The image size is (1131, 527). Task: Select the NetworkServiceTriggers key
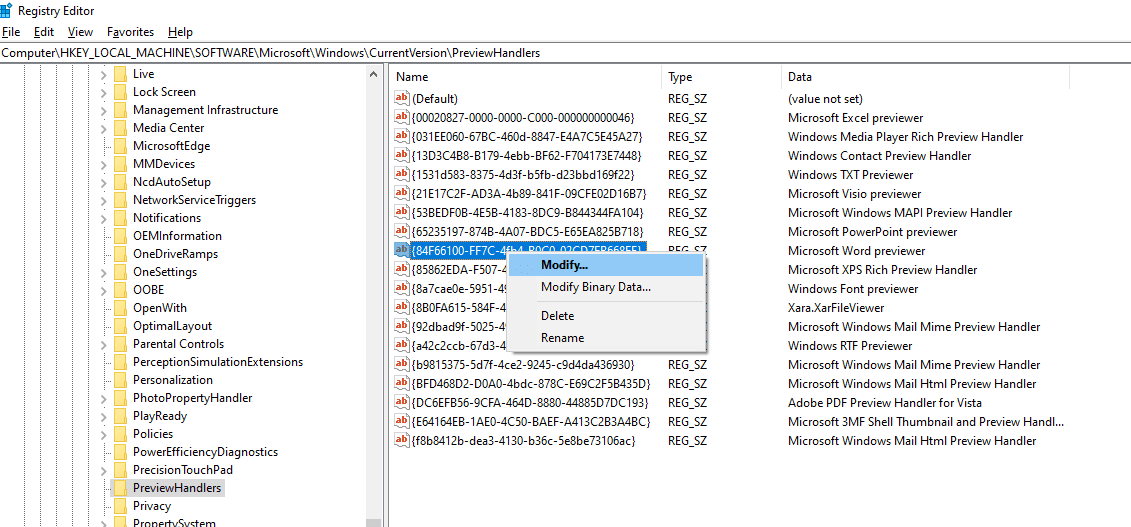pyautogui.click(x=195, y=200)
